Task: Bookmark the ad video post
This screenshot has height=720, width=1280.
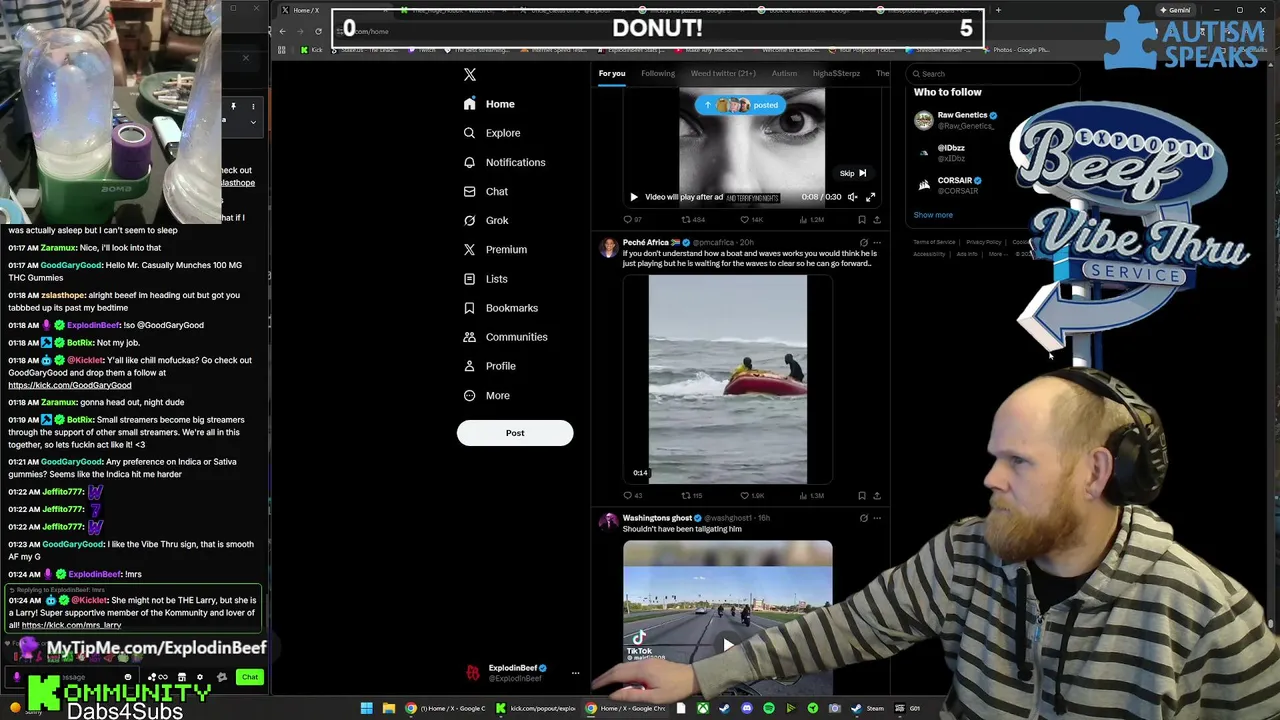Action: click(862, 219)
